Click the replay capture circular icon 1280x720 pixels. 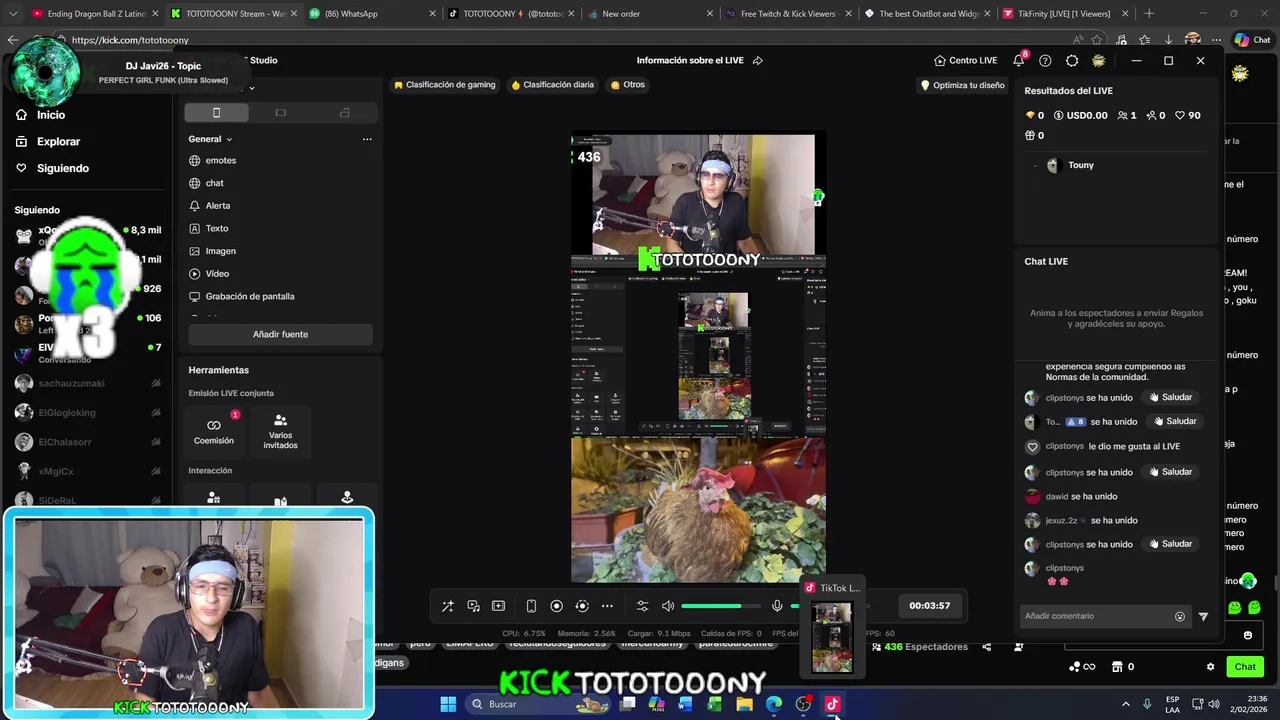[582, 606]
